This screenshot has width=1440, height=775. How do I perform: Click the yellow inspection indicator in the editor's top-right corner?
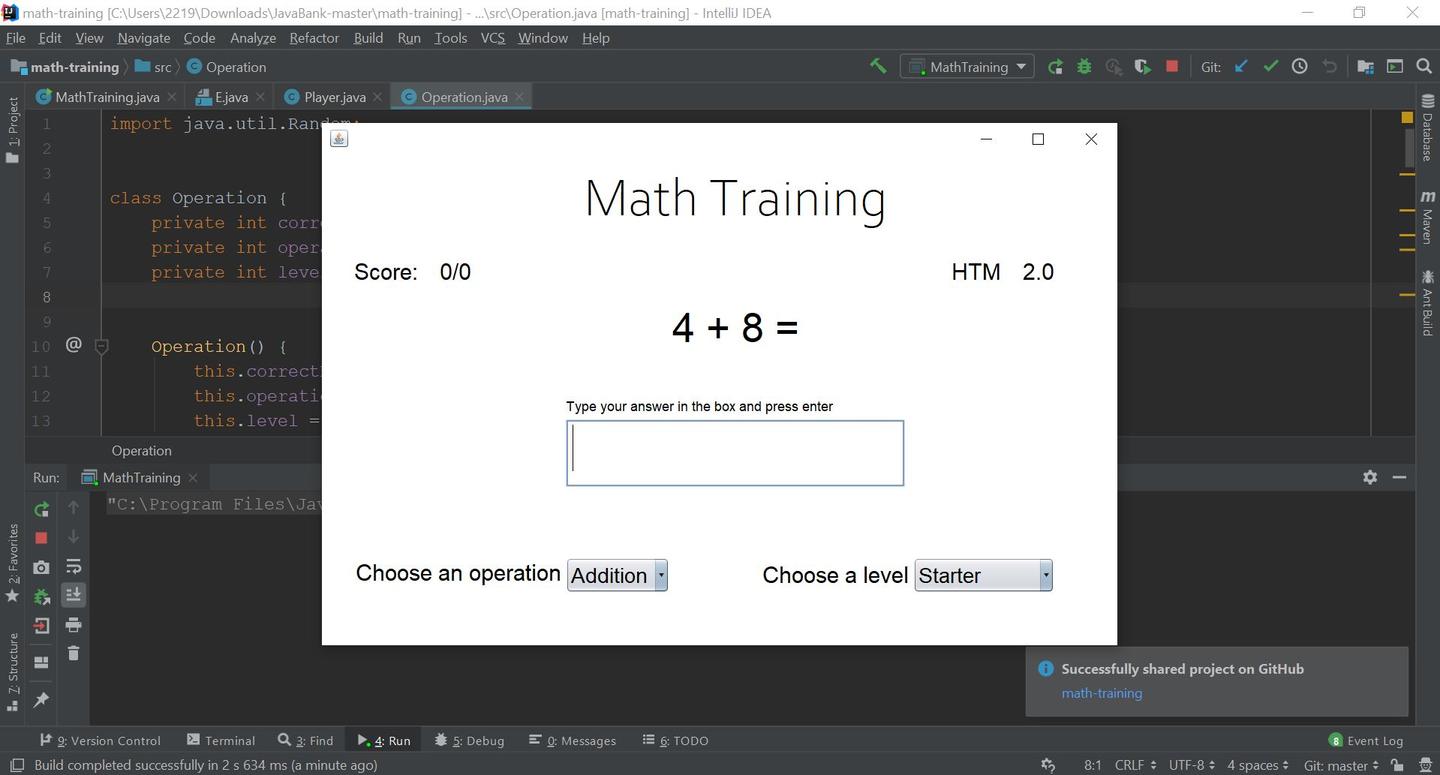point(1407,118)
